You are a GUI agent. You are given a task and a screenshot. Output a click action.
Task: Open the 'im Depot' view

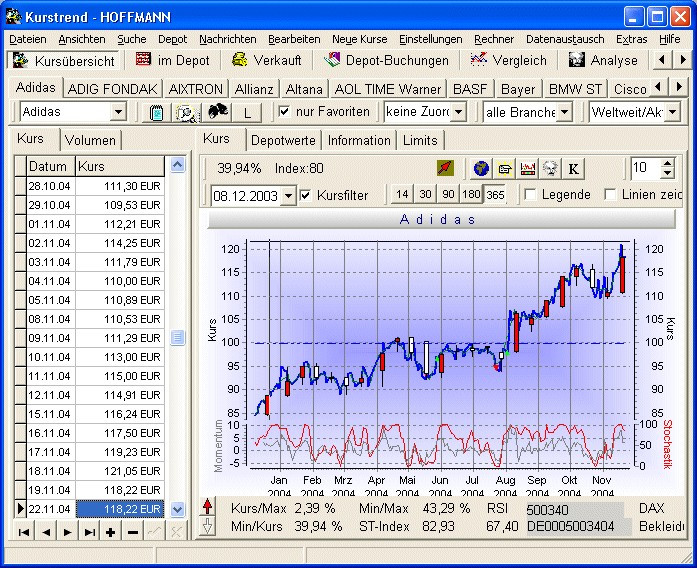[x=173, y=60]
